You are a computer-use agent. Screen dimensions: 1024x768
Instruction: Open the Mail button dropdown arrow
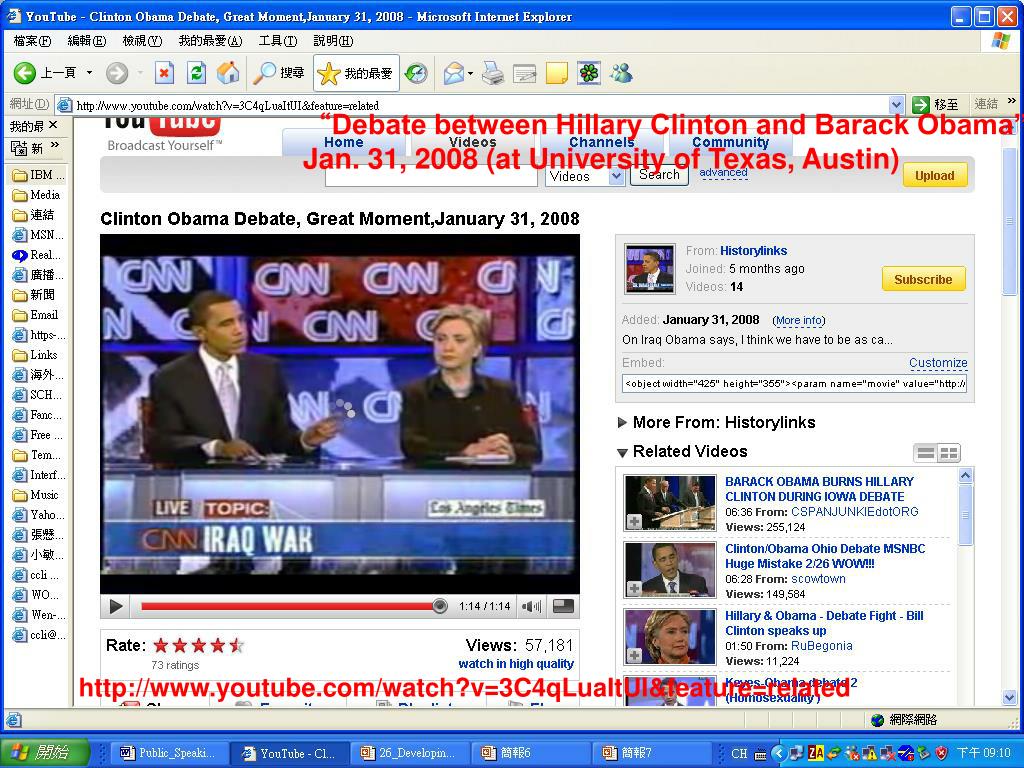[x=470, y=73]
